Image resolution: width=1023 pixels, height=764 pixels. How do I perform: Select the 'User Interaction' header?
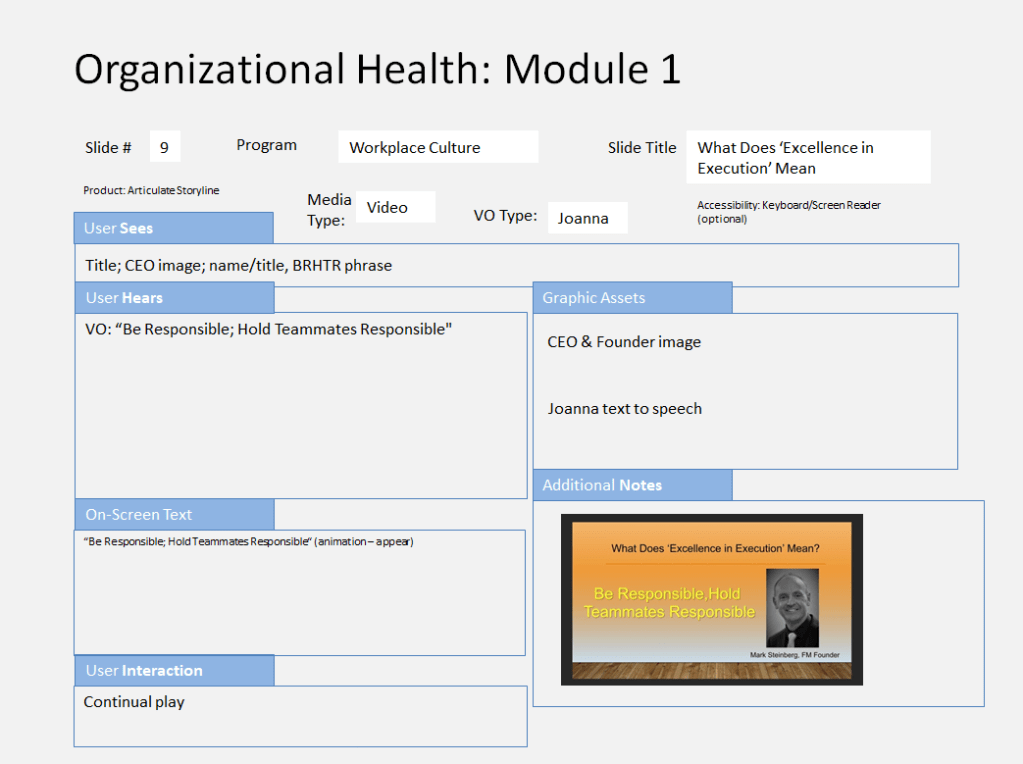(173, 671)
